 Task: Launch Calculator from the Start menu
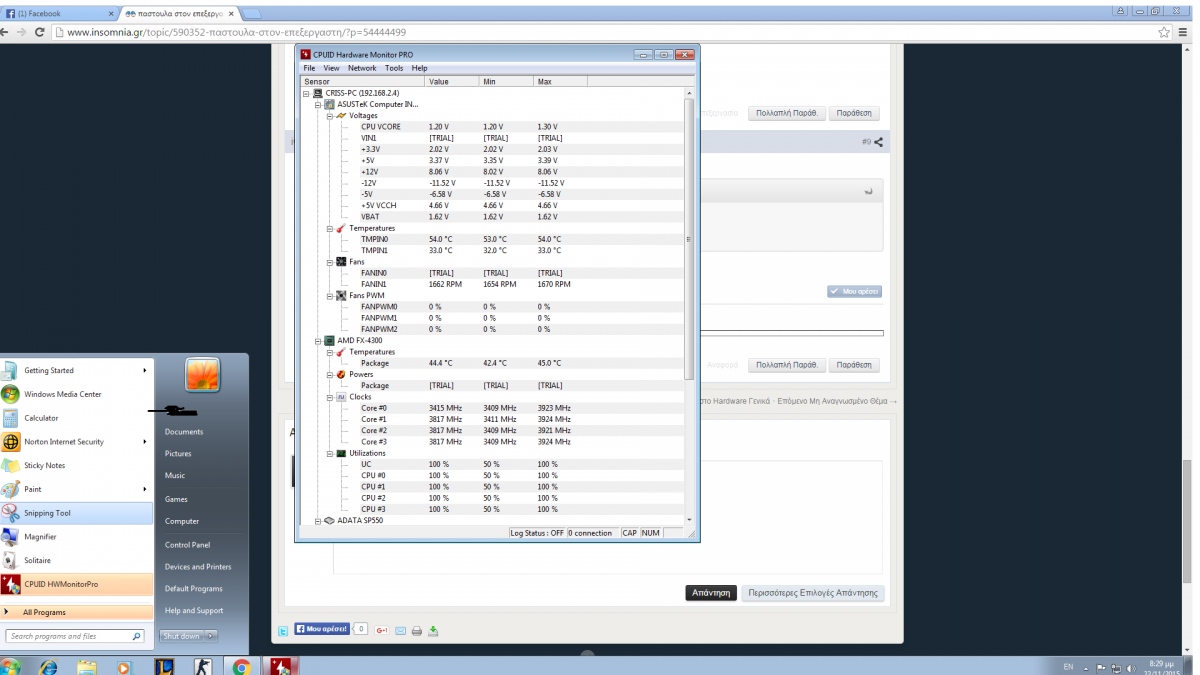(76, 418)
